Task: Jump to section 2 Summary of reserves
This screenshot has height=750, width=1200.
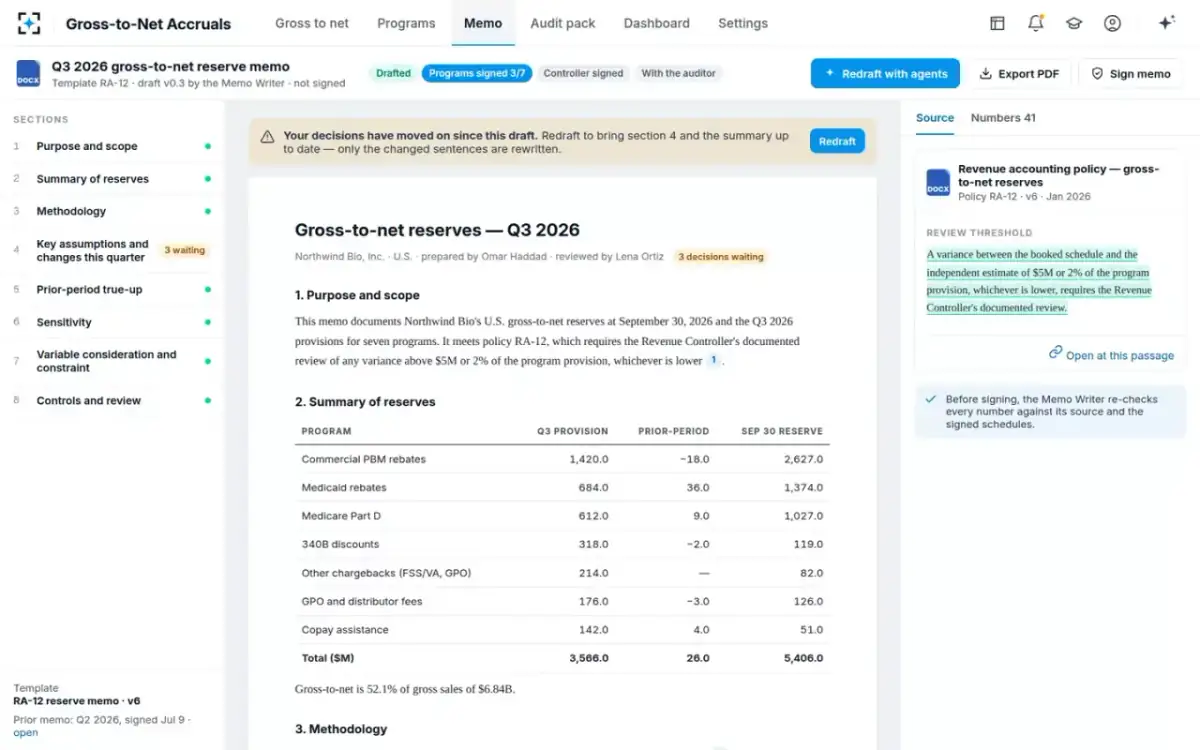Action: pyautogui.click(x=112, y=179)
